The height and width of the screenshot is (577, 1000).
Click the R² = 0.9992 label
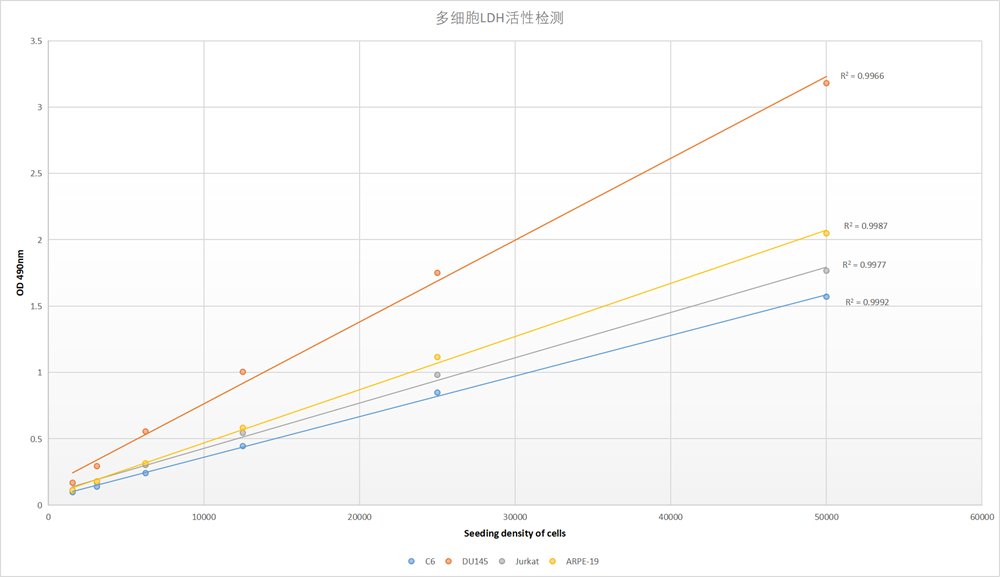click(x=867, y=302)
